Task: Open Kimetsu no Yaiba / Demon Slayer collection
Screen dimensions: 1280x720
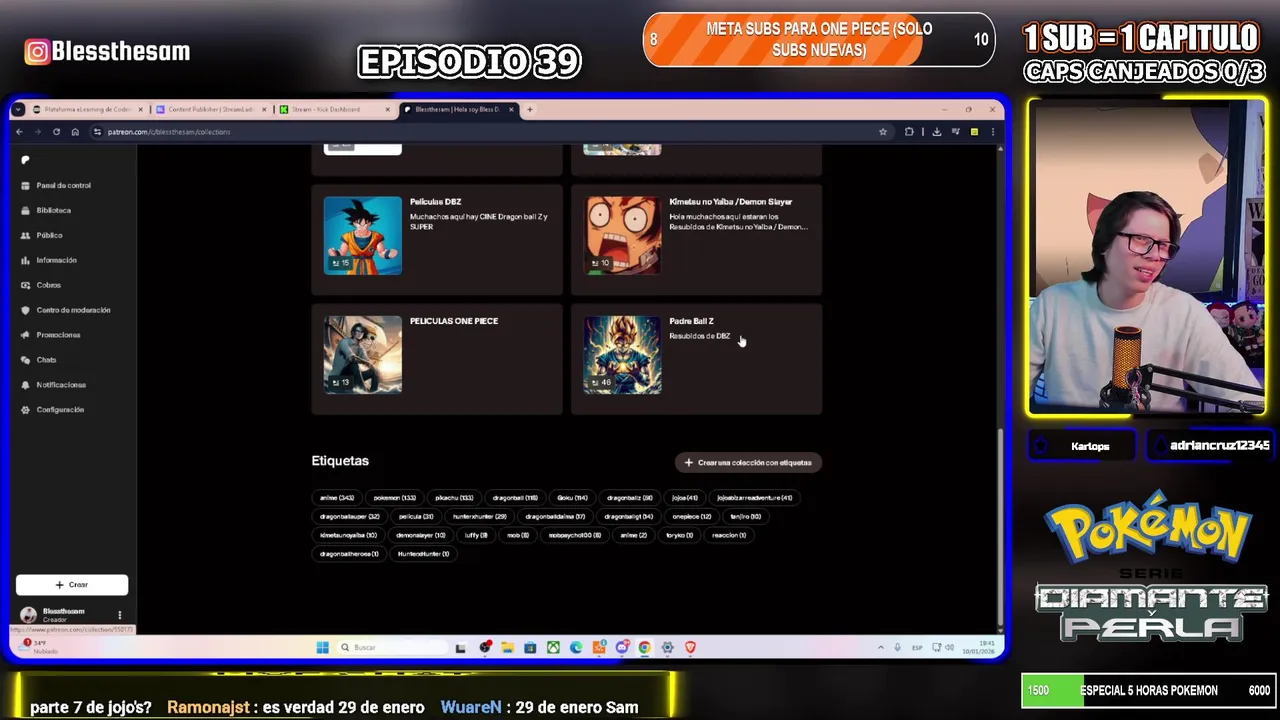Action: coord(731,202)
